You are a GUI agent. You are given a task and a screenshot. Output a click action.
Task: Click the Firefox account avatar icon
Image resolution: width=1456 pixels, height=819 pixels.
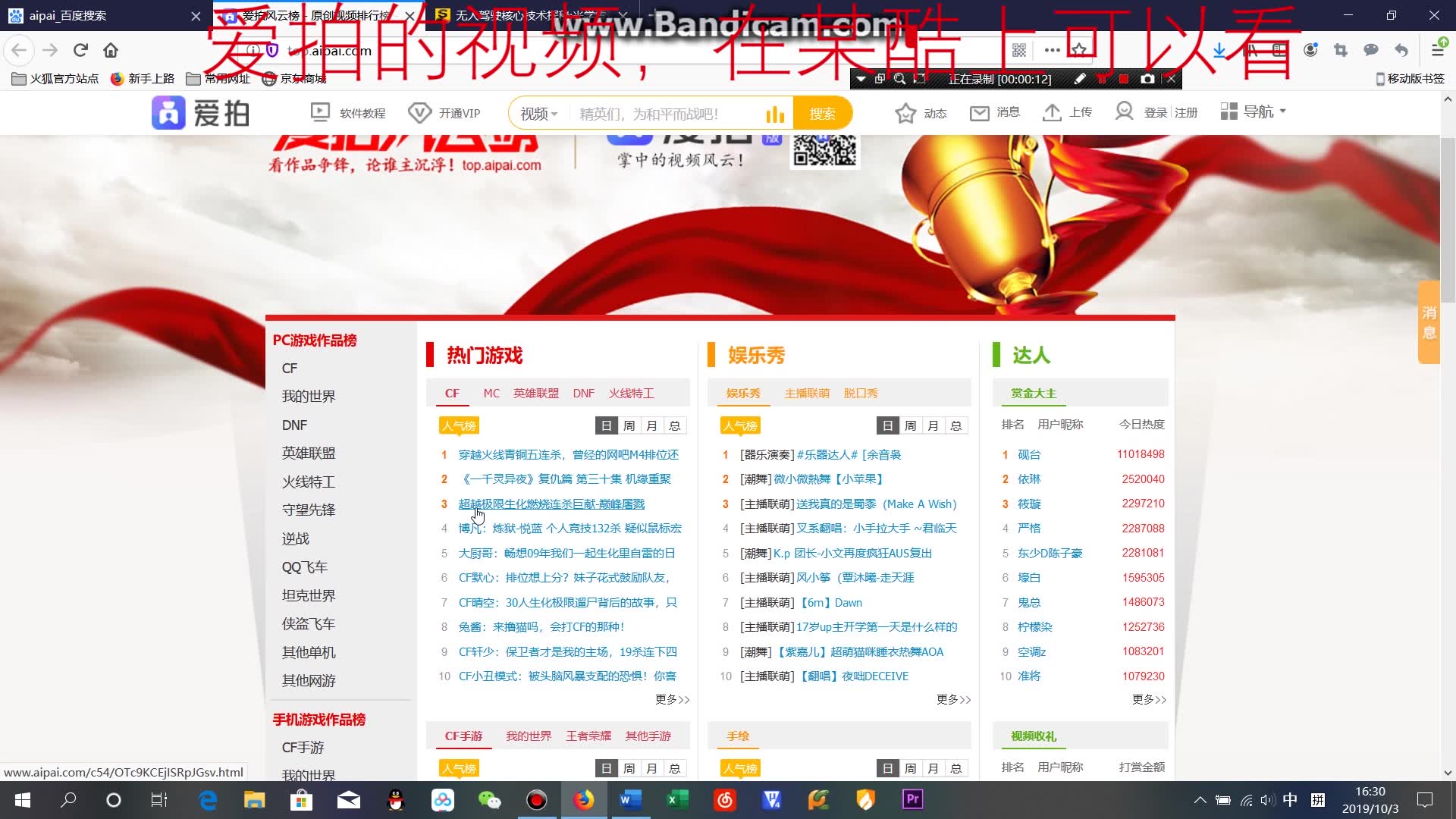[x=1310, y=50]
